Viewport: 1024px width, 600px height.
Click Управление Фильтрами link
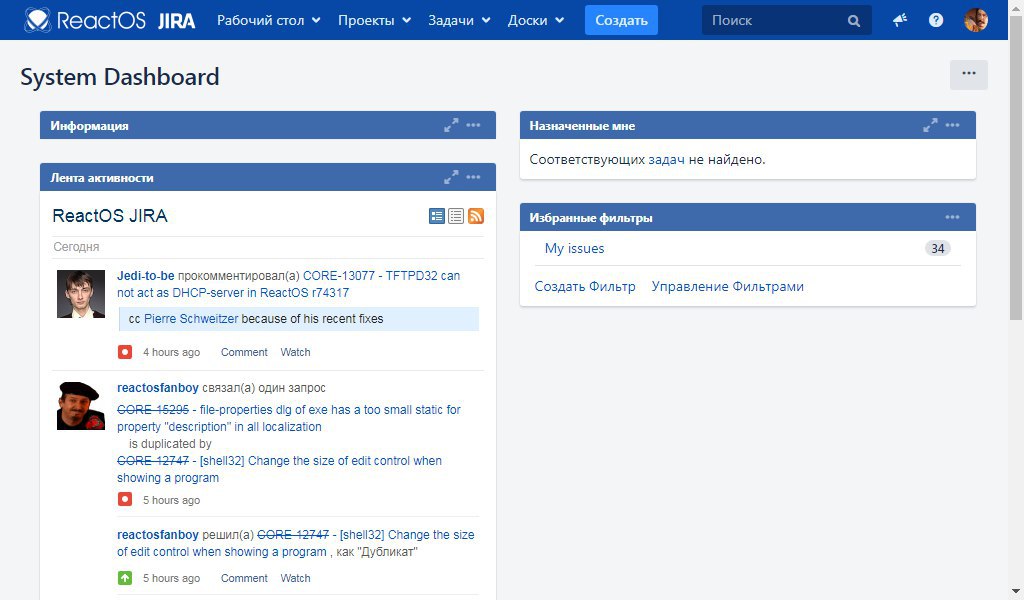[x=728, y=287]
